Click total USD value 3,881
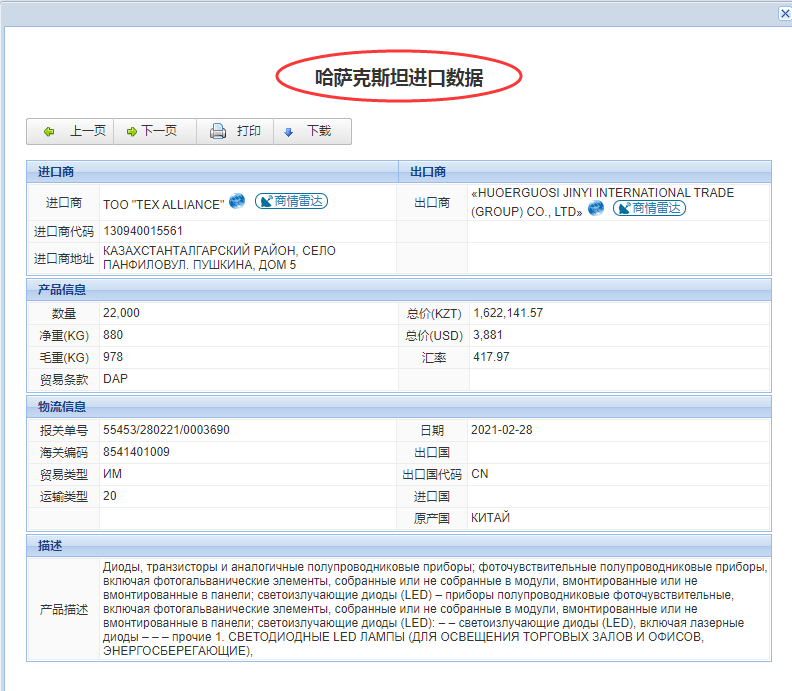The width and height of the screenshot is (792, 691). (488, 335)
